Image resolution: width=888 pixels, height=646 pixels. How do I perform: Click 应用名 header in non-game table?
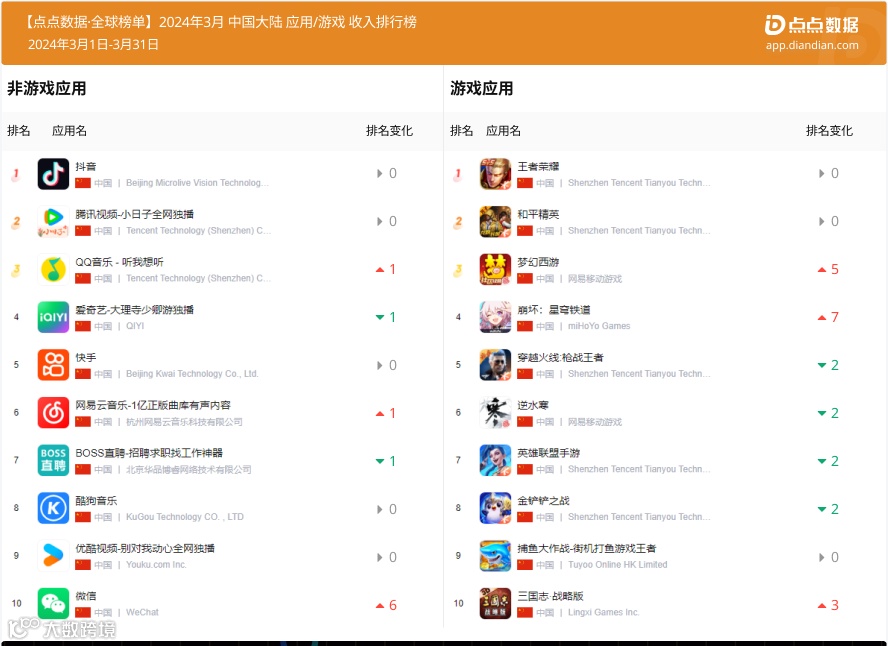[69, 131]
